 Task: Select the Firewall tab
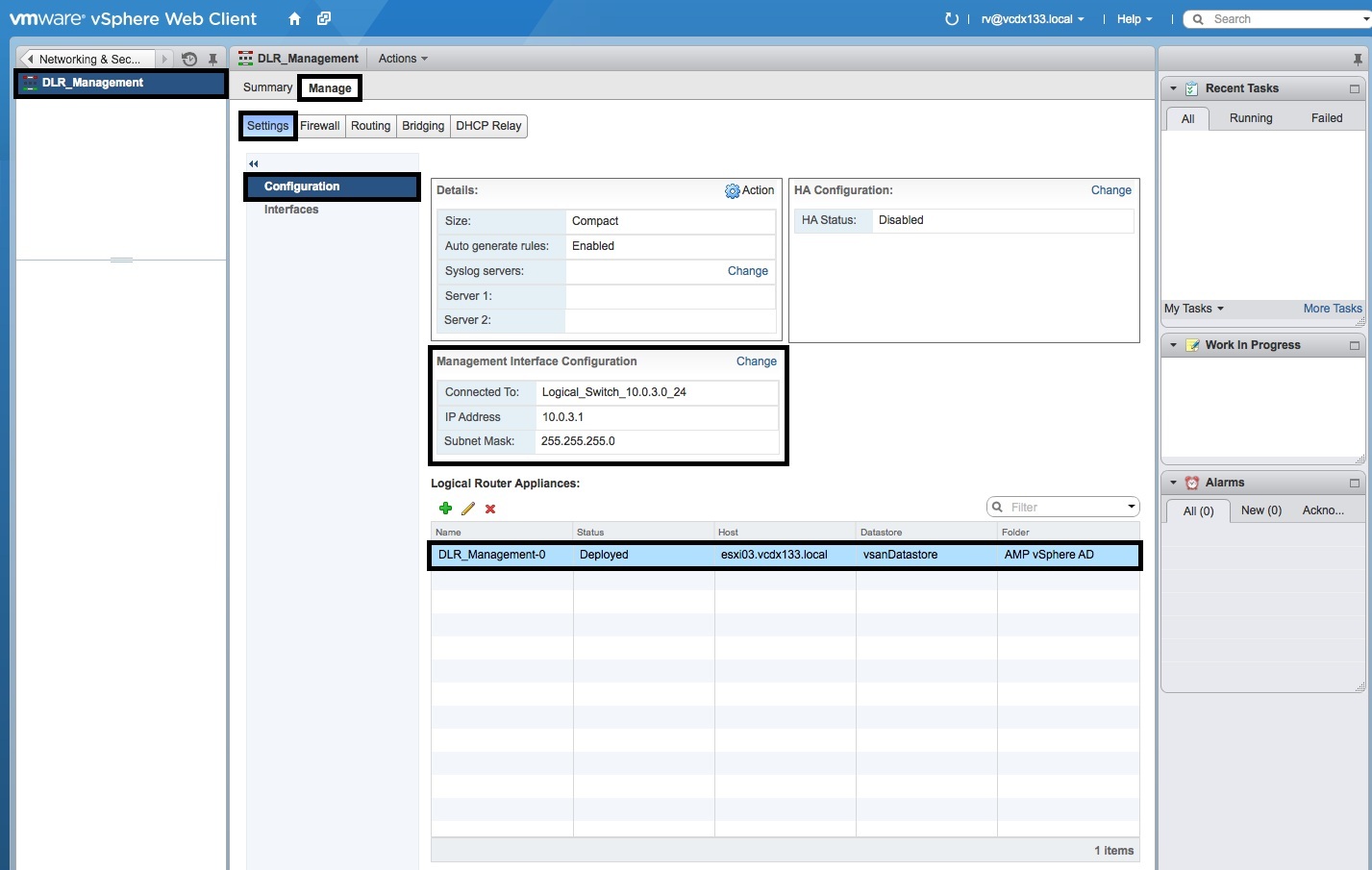click(319, 126)
